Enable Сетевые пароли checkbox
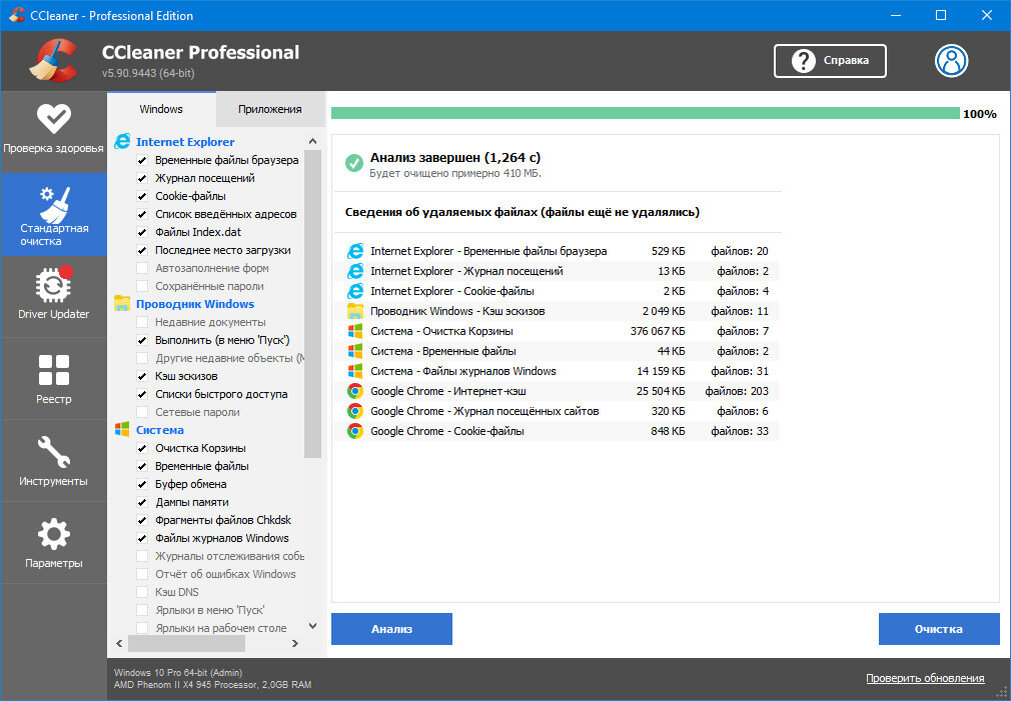This screenshot has width=1011, height=701. click(x=142, y=412)
